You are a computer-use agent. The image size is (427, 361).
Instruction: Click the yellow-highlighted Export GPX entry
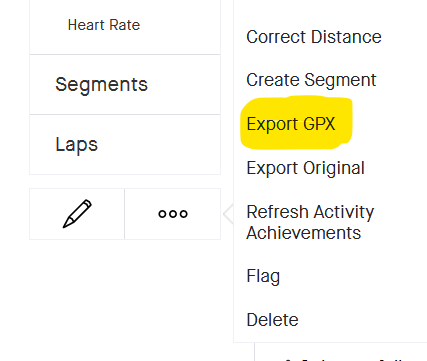[291, 124]
